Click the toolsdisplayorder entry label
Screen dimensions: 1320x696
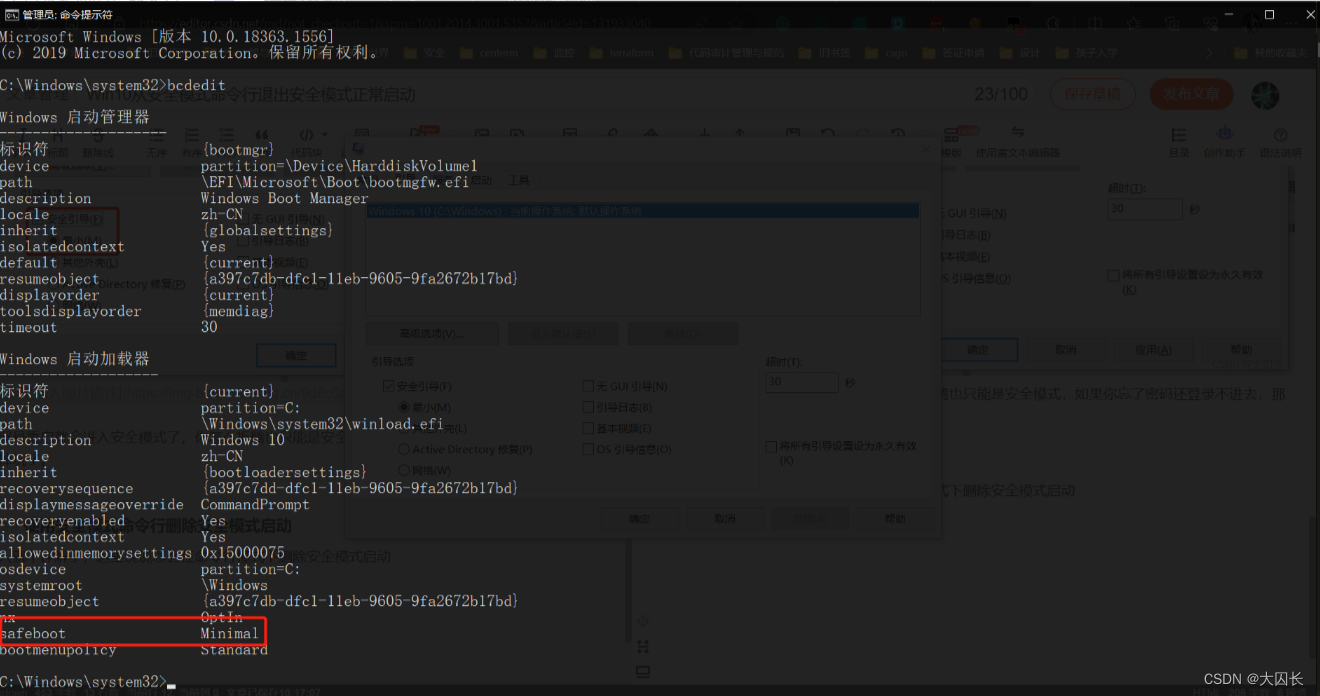[x=71, y=311]
